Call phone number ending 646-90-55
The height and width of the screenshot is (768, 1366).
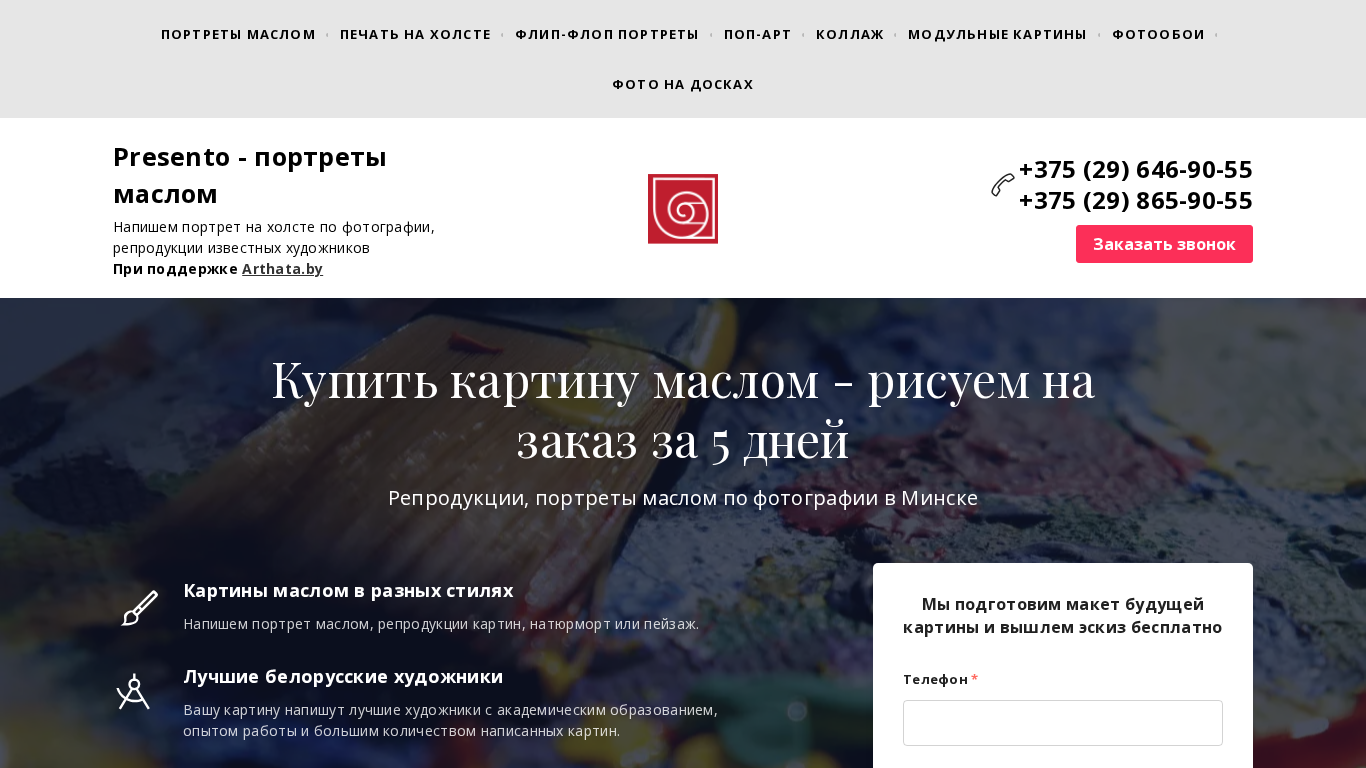pos(1135,169)
